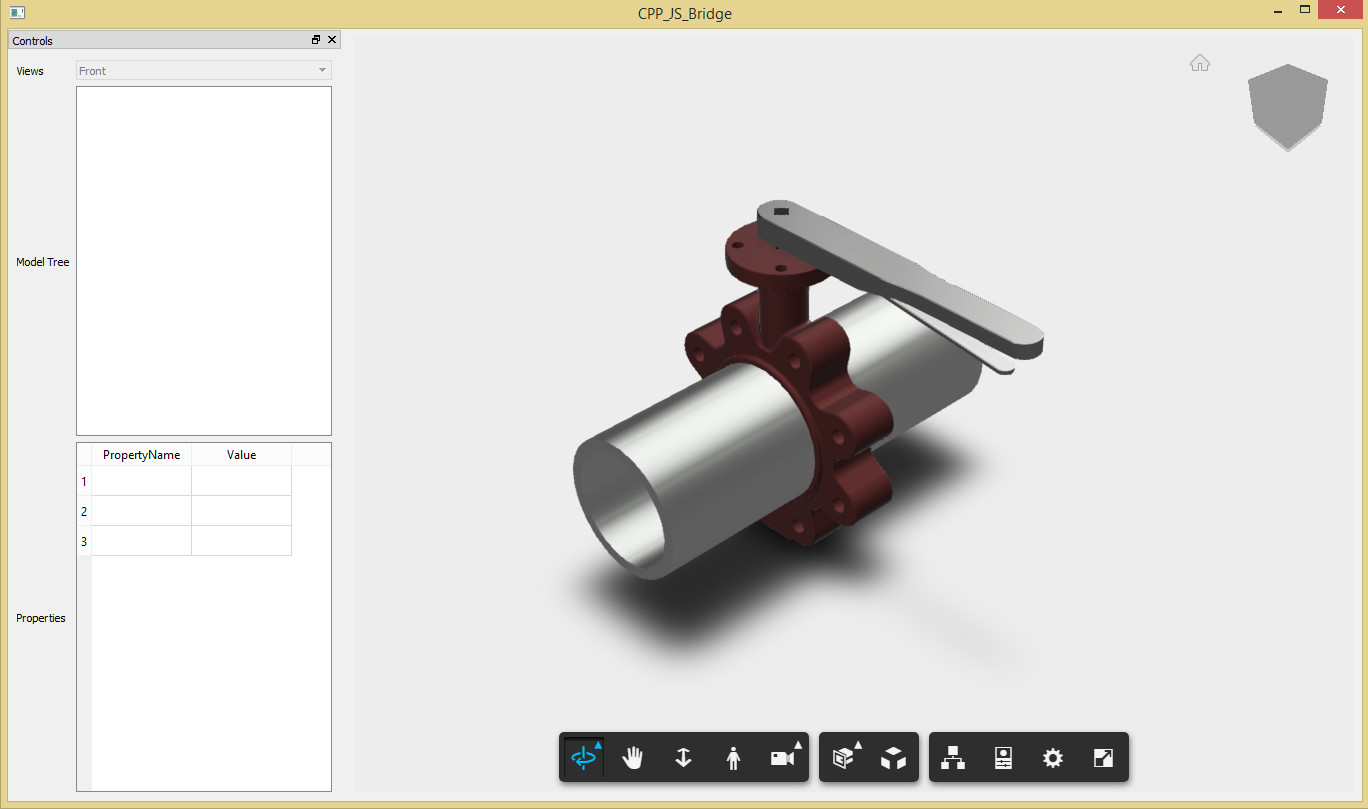Open viewer Settings gear

pos(1053,758)
